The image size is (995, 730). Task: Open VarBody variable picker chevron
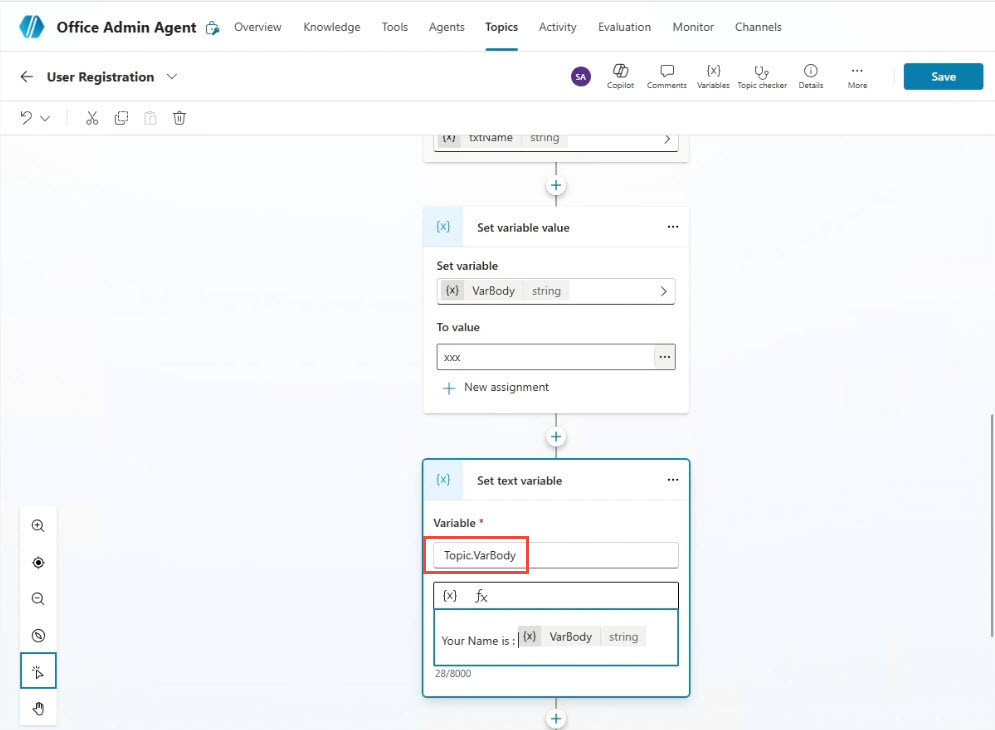click(x=663, y=291)
